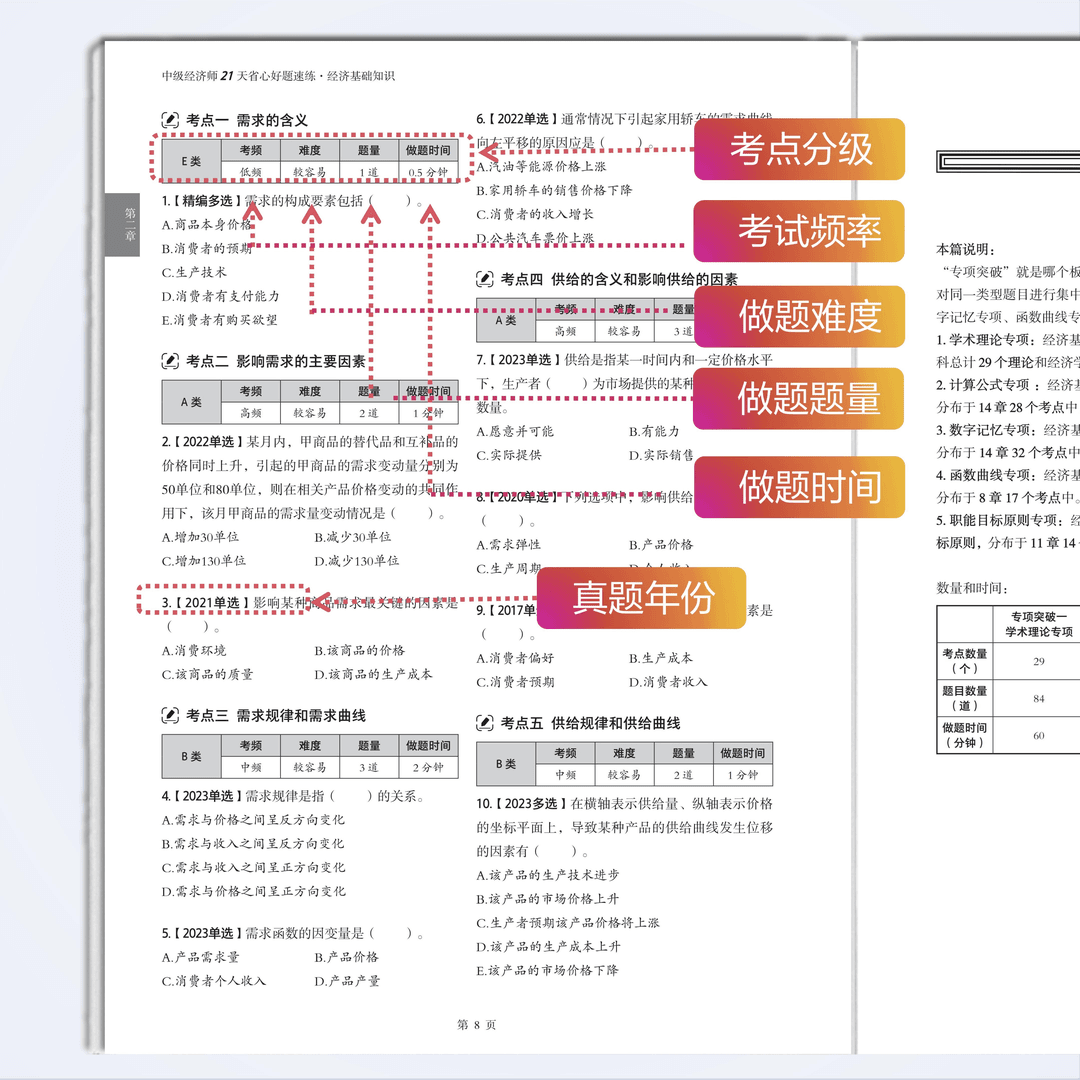Image resolution: width=1080 pixels, height=1080 pixels.
Task: Choose option C.该商品的质量
Action: click(207, 674)
